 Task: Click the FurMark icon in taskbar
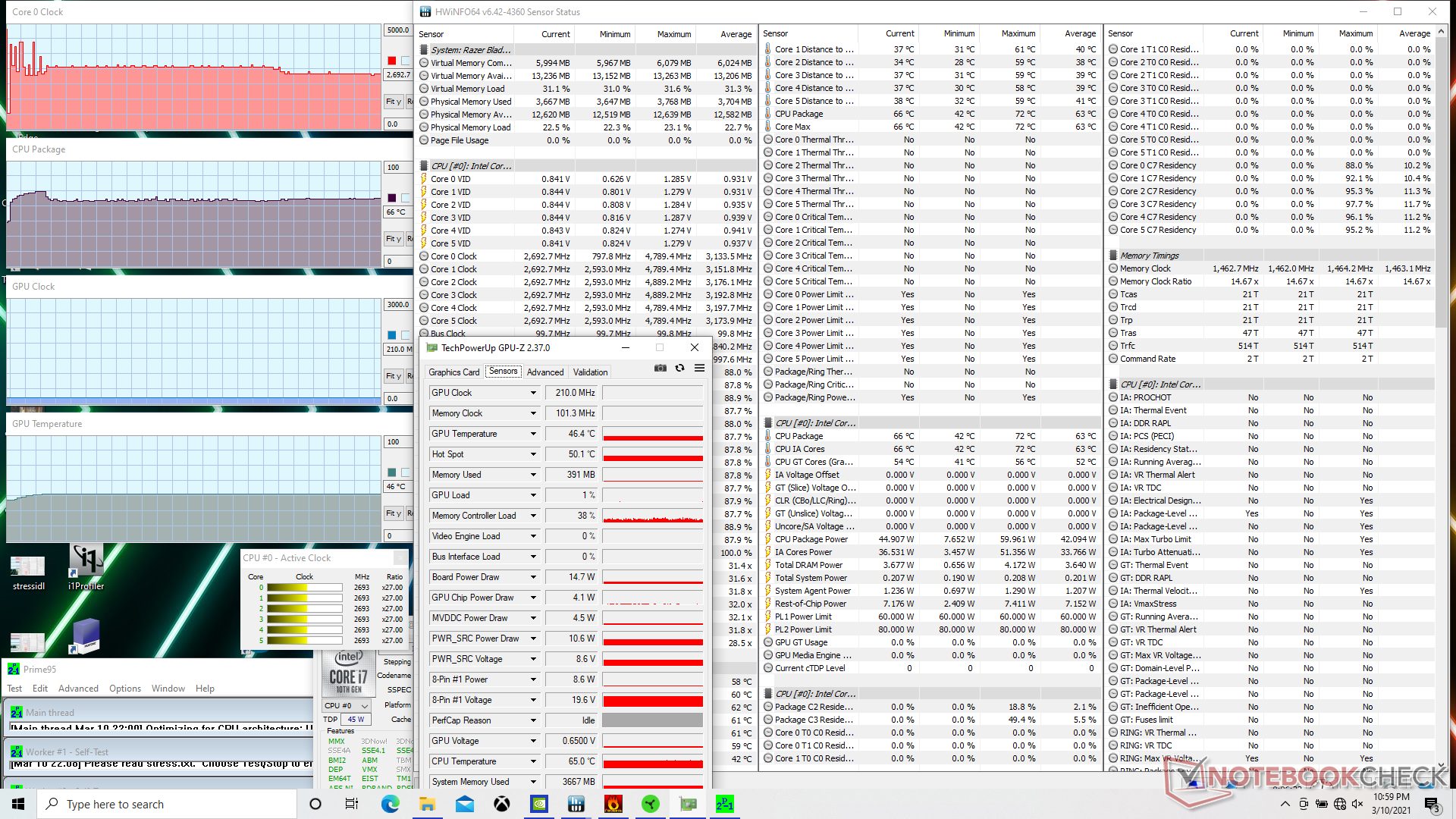tap(613, 804)
